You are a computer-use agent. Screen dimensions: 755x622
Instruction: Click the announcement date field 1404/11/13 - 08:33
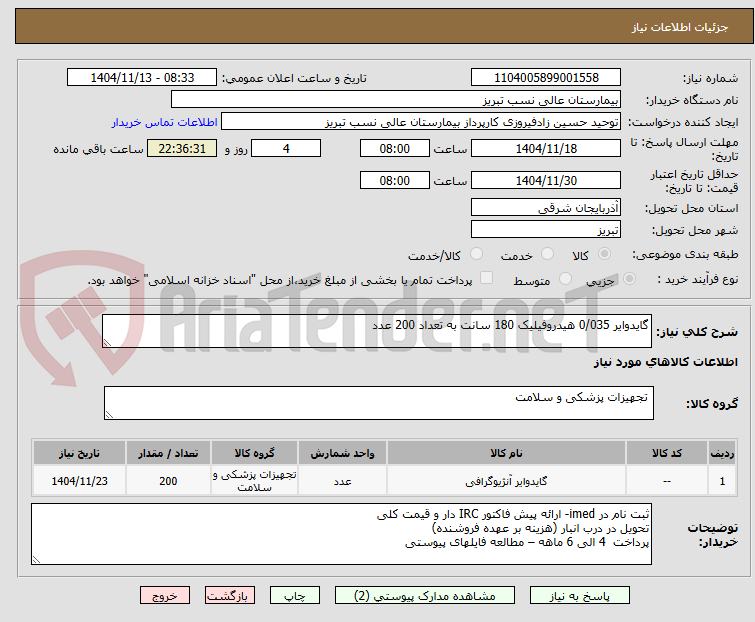tap(142, 78)
